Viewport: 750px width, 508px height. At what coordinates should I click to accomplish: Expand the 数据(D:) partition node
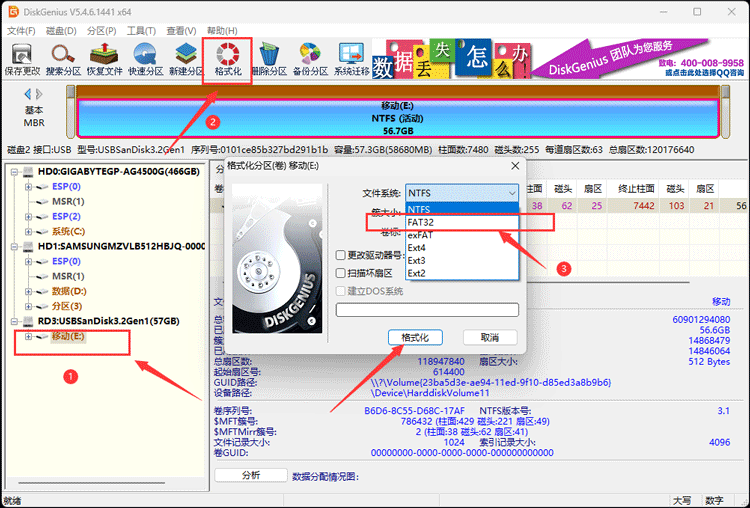click(x=28, y=291)
